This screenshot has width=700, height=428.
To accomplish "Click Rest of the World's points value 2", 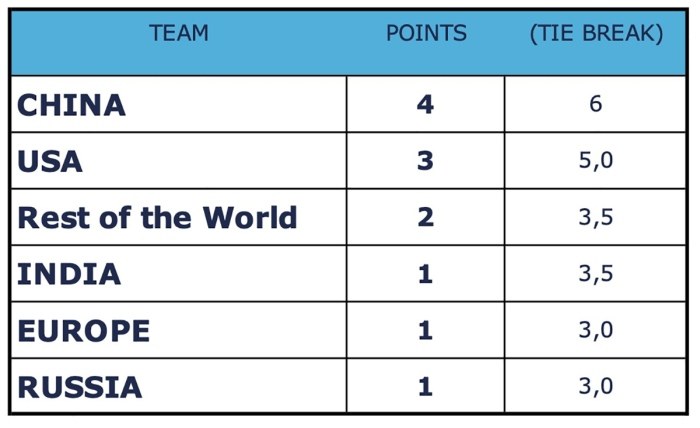I will click(x=426, y=217).
